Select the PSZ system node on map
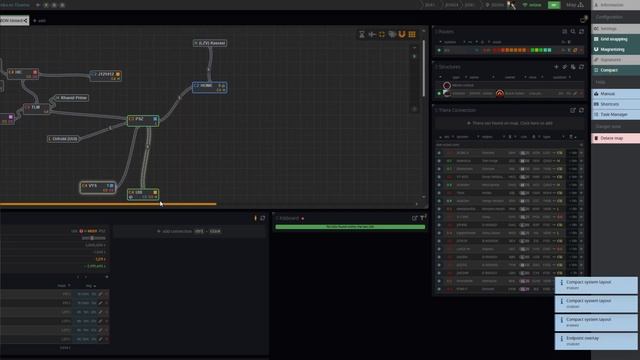 pyautogui.click(x=143, y=120)
